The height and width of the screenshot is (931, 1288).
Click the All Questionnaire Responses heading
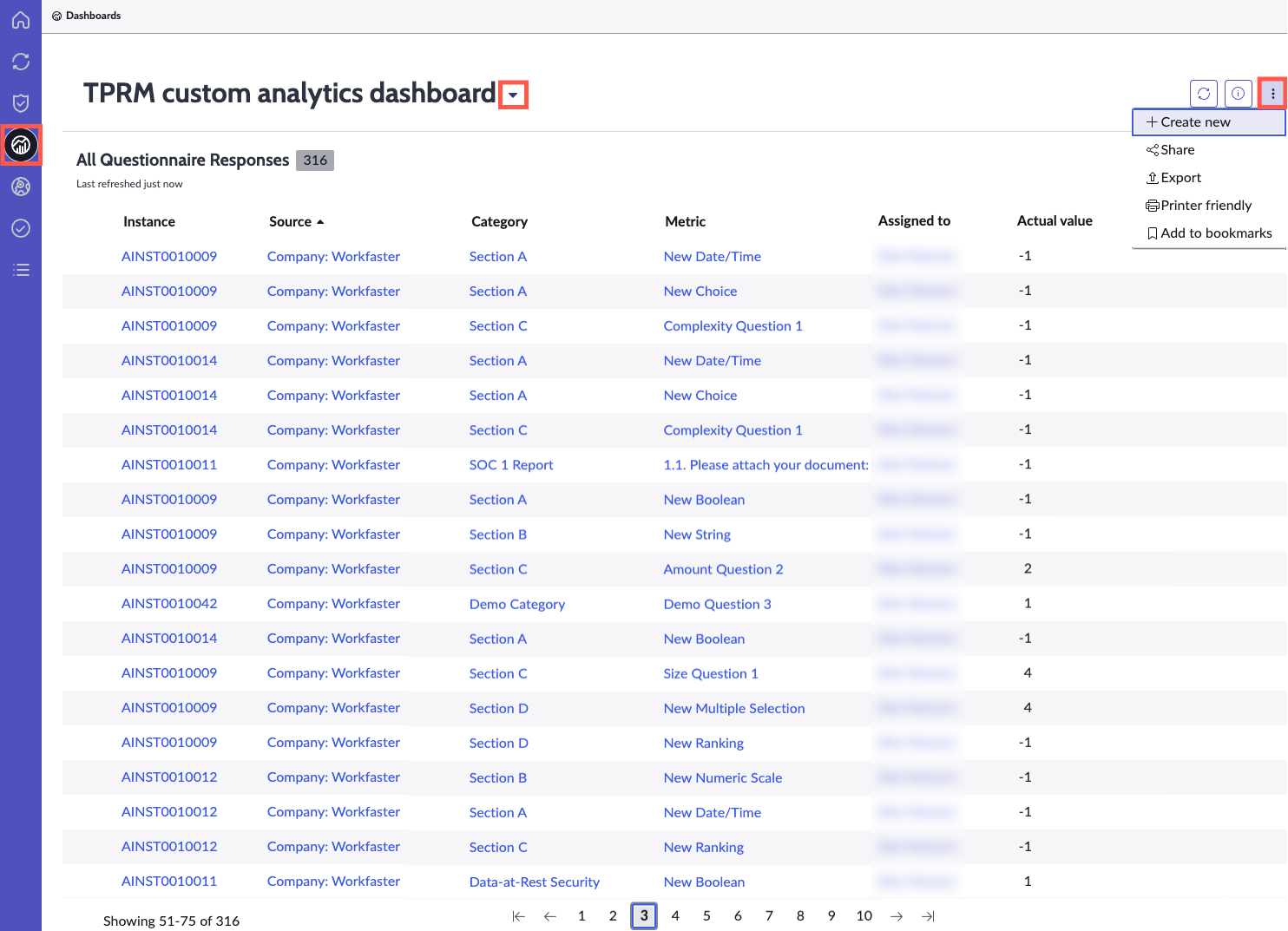point(182,161)
